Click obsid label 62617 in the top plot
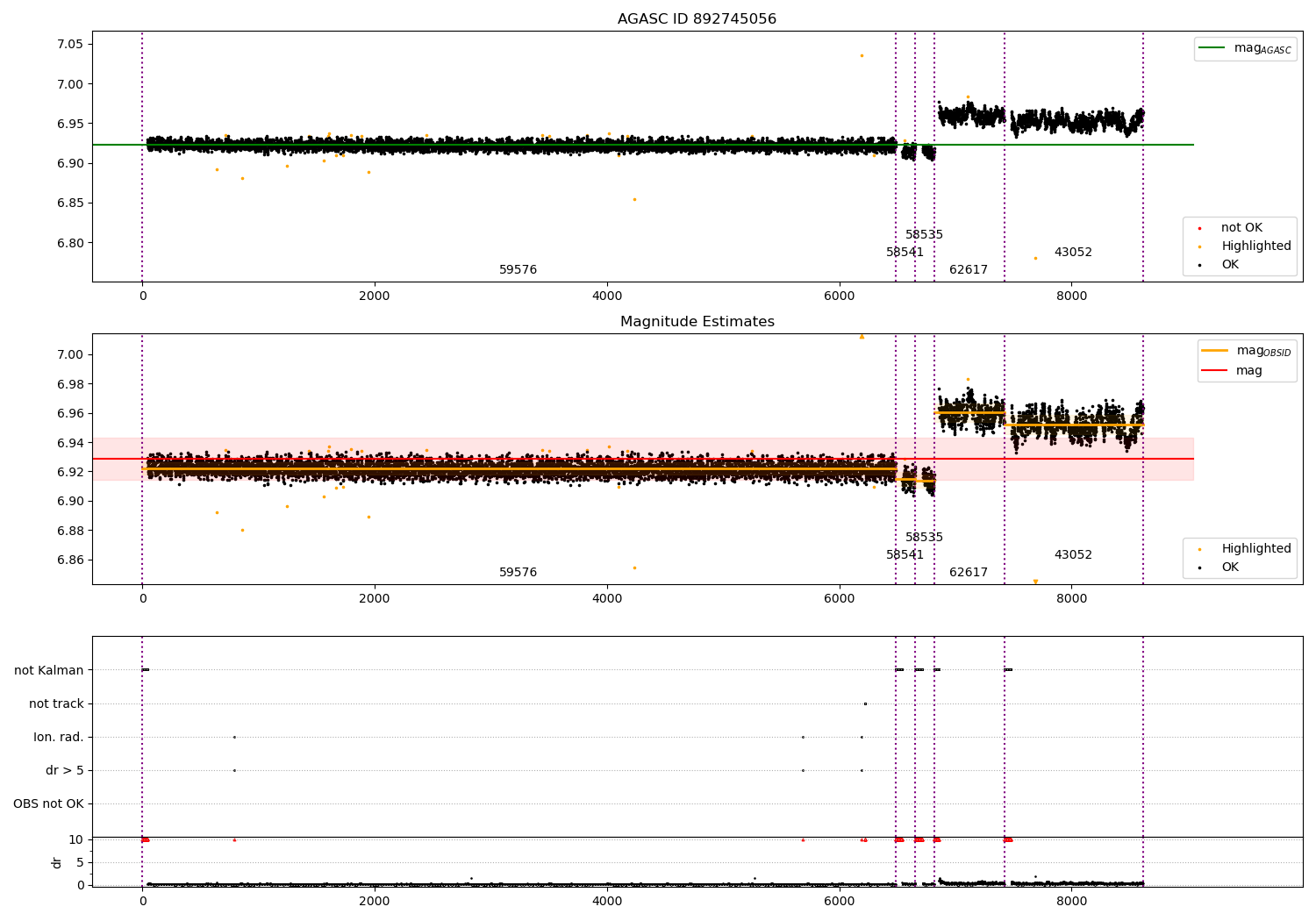Screen dimensions: 1316x921 [x=969, y=270]
